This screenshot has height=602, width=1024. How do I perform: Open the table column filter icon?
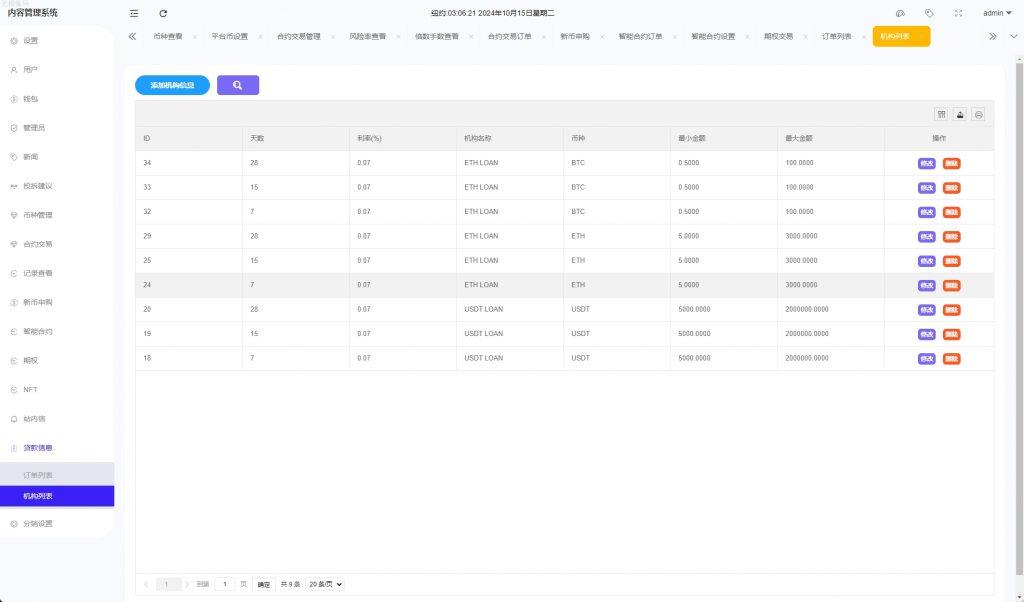coord(941,114)
